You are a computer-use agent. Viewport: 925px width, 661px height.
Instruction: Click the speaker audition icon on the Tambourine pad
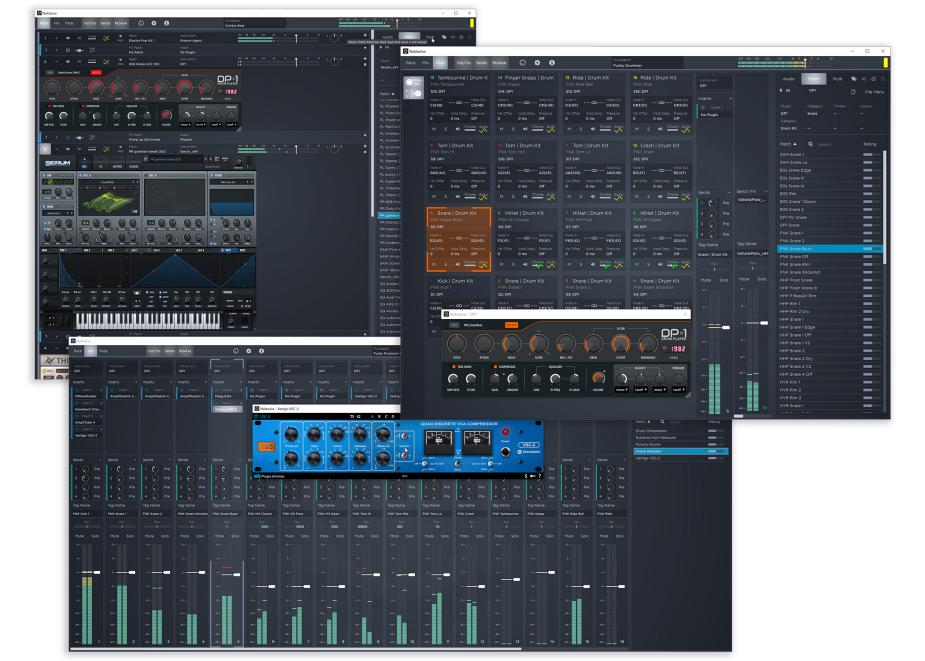pos(458,129)
